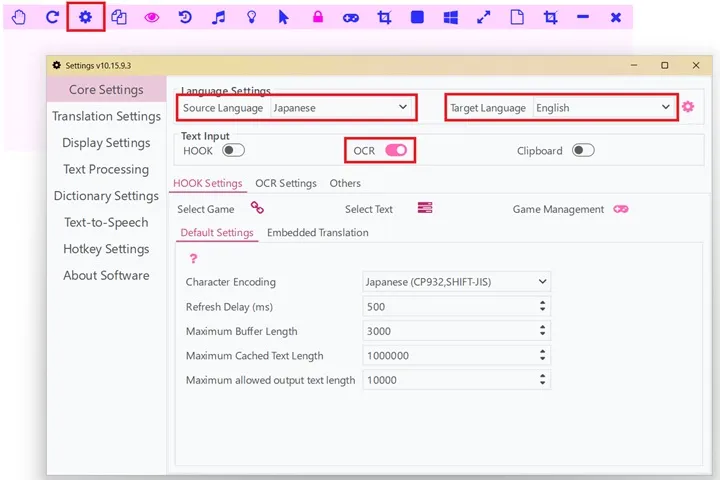Click the Select Game link chain icon
This screenshot has height=480, width=720.
257,208
